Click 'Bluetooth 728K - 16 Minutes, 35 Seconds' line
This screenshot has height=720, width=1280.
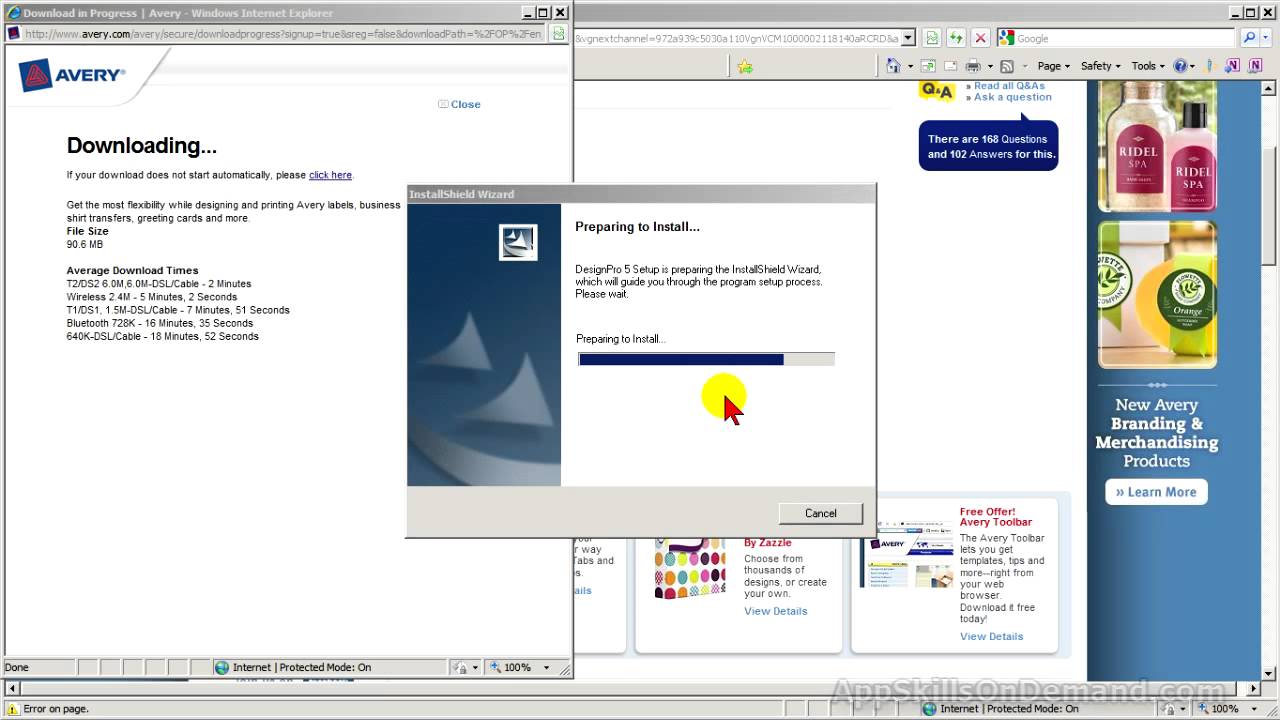point(160,323)
